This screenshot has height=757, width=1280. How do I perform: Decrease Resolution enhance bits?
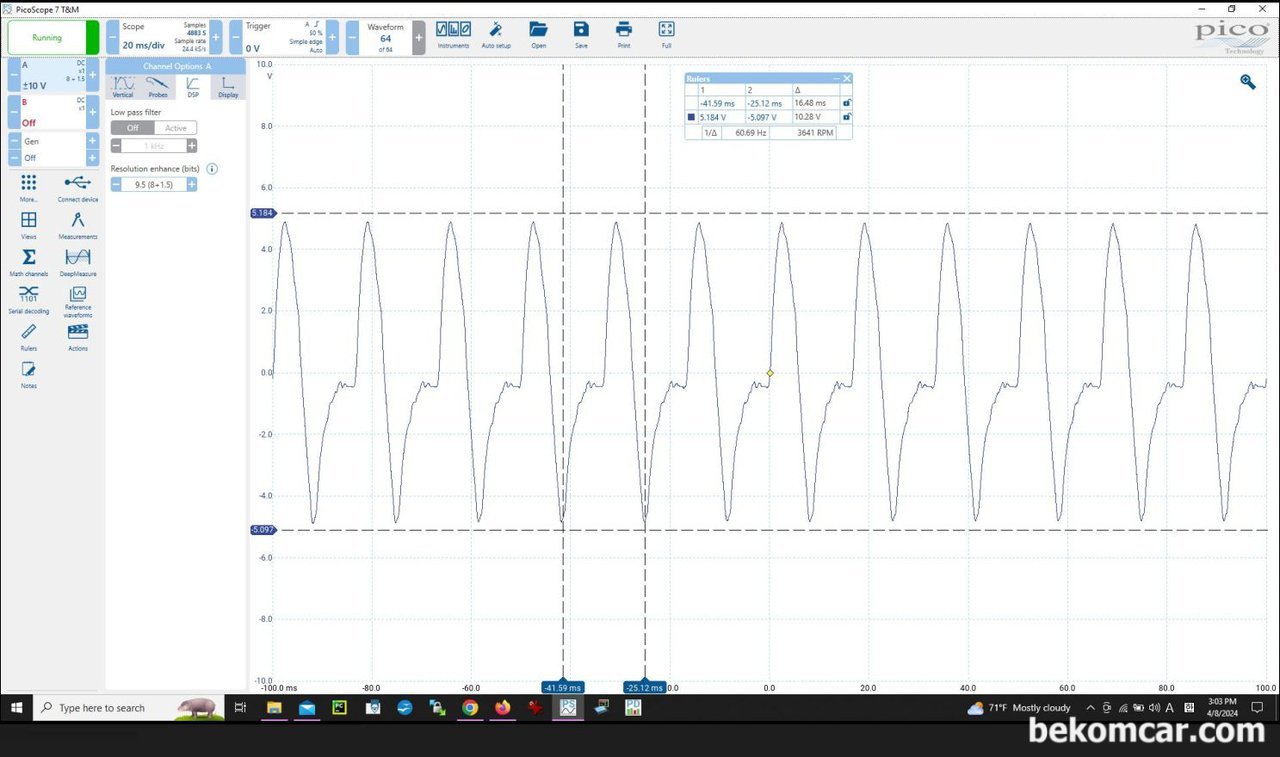point(116,185)
